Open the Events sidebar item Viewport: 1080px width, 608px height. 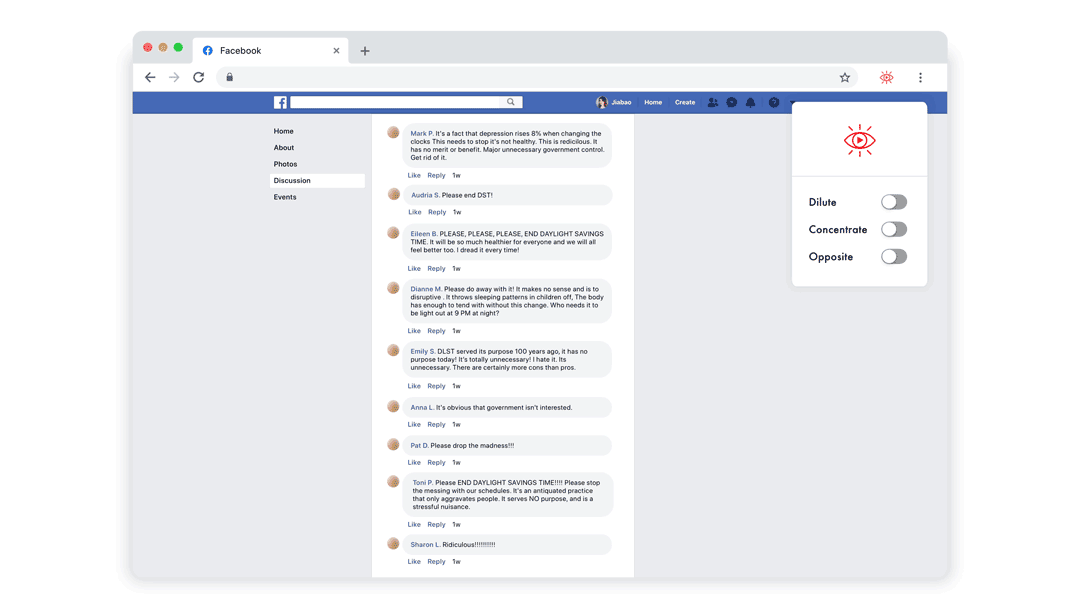pos(285,197)
